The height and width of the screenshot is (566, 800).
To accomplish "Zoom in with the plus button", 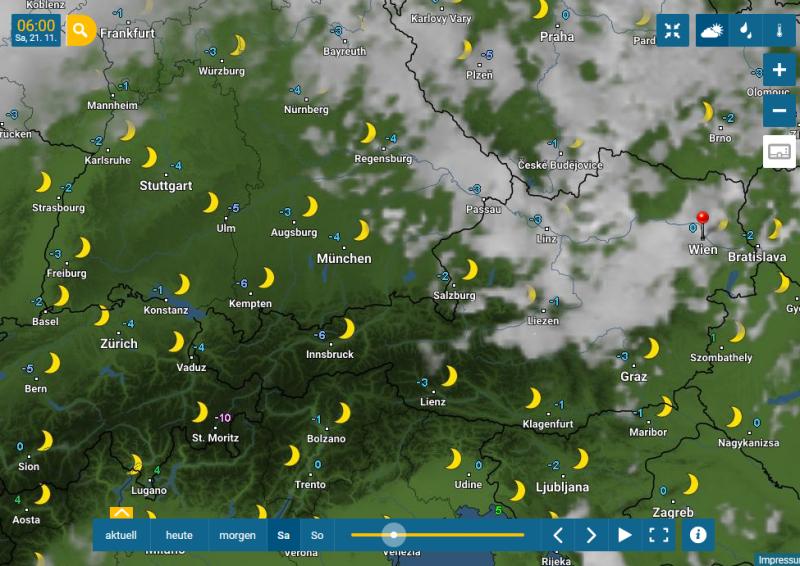I will click(x=779, y=69).
